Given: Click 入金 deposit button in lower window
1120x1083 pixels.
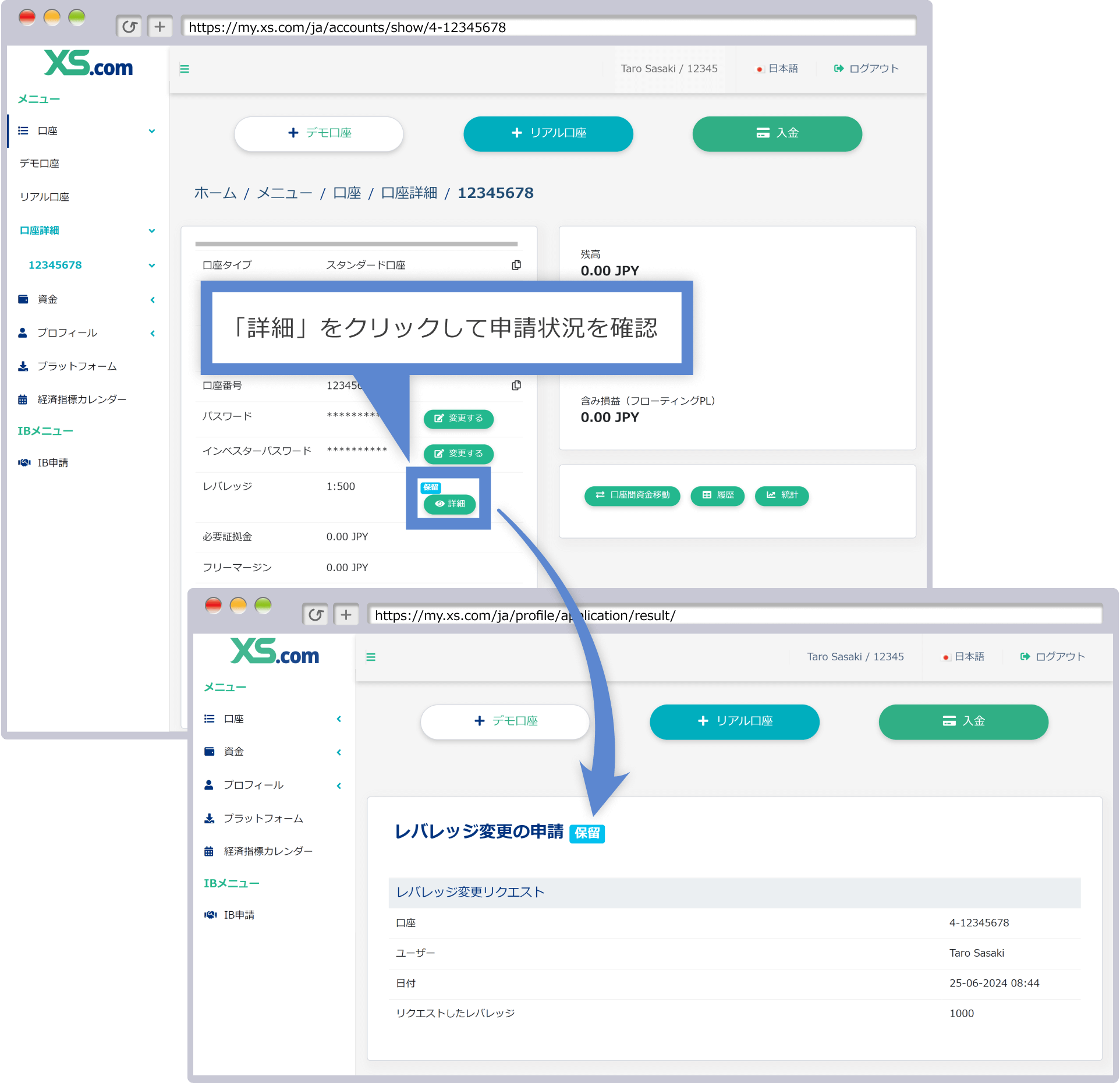Looking at the screenshot, I should (963, 721).
